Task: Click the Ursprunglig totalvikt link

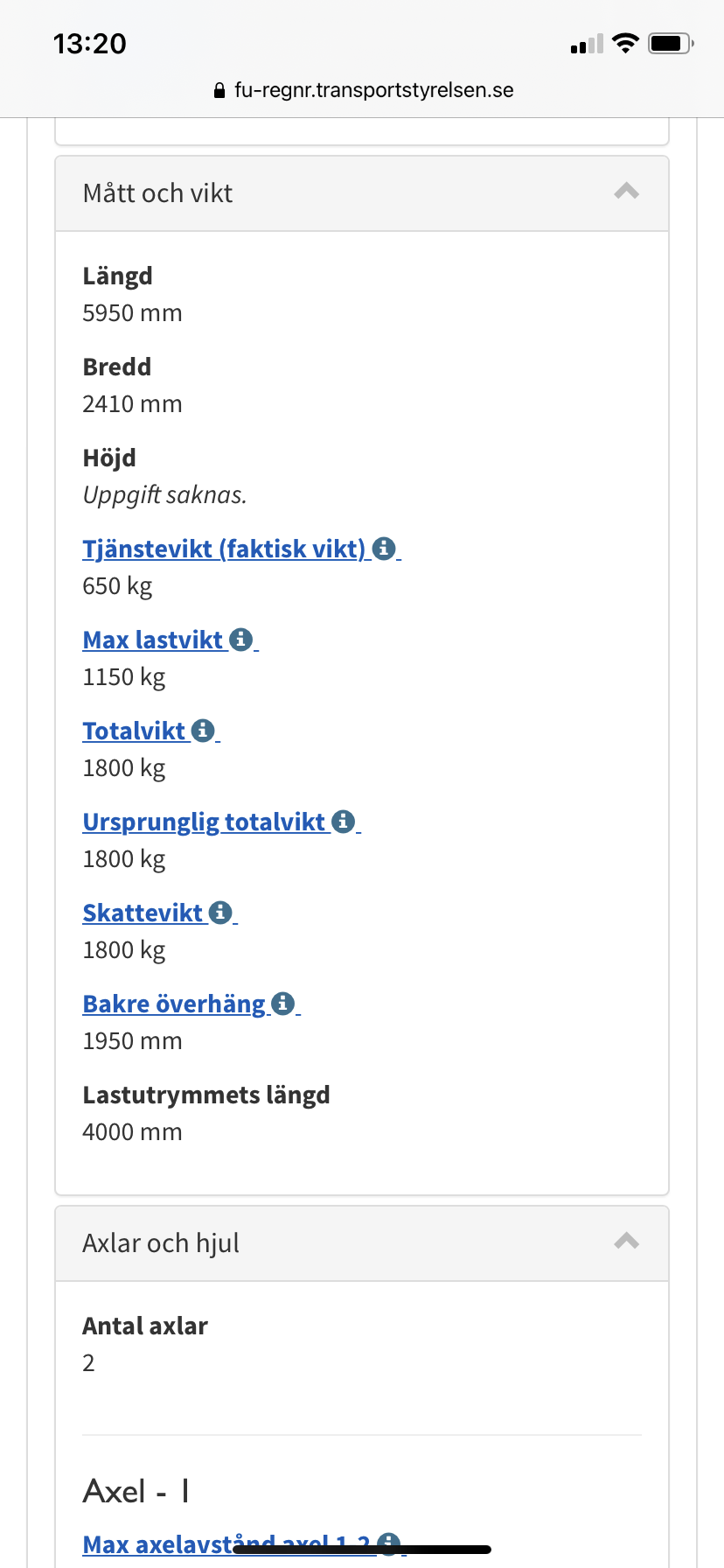Action: tap(204, 822)
